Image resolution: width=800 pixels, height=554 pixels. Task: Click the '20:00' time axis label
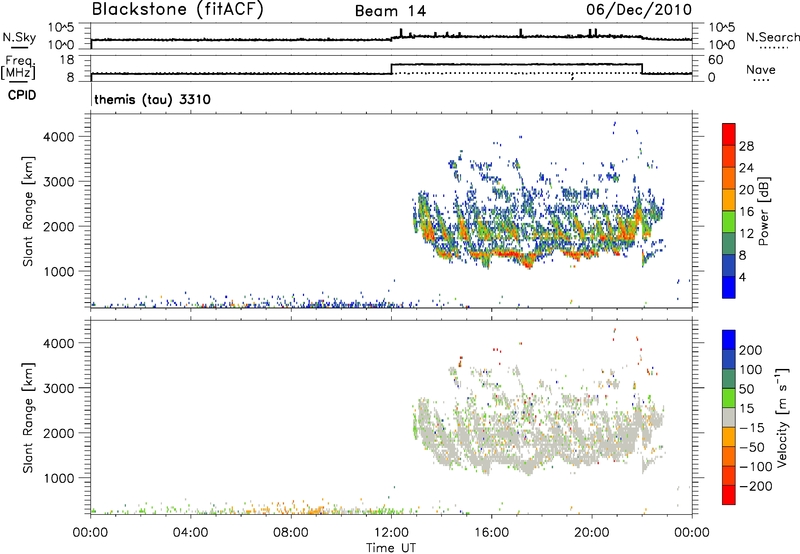pos(592,533)
